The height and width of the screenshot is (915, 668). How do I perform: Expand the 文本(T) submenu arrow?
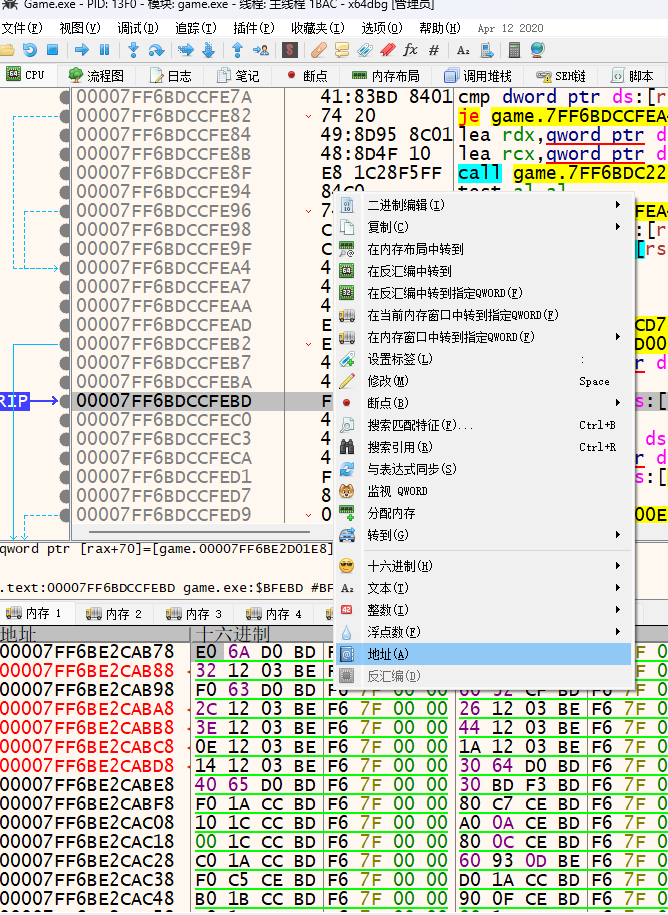click(x=618, y=588)
